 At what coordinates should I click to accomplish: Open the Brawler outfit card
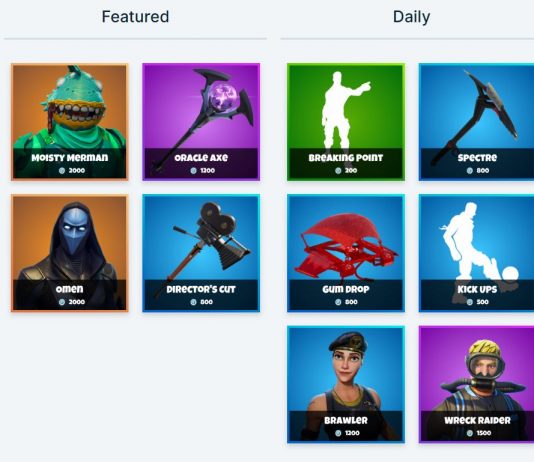tap(346, 385)
